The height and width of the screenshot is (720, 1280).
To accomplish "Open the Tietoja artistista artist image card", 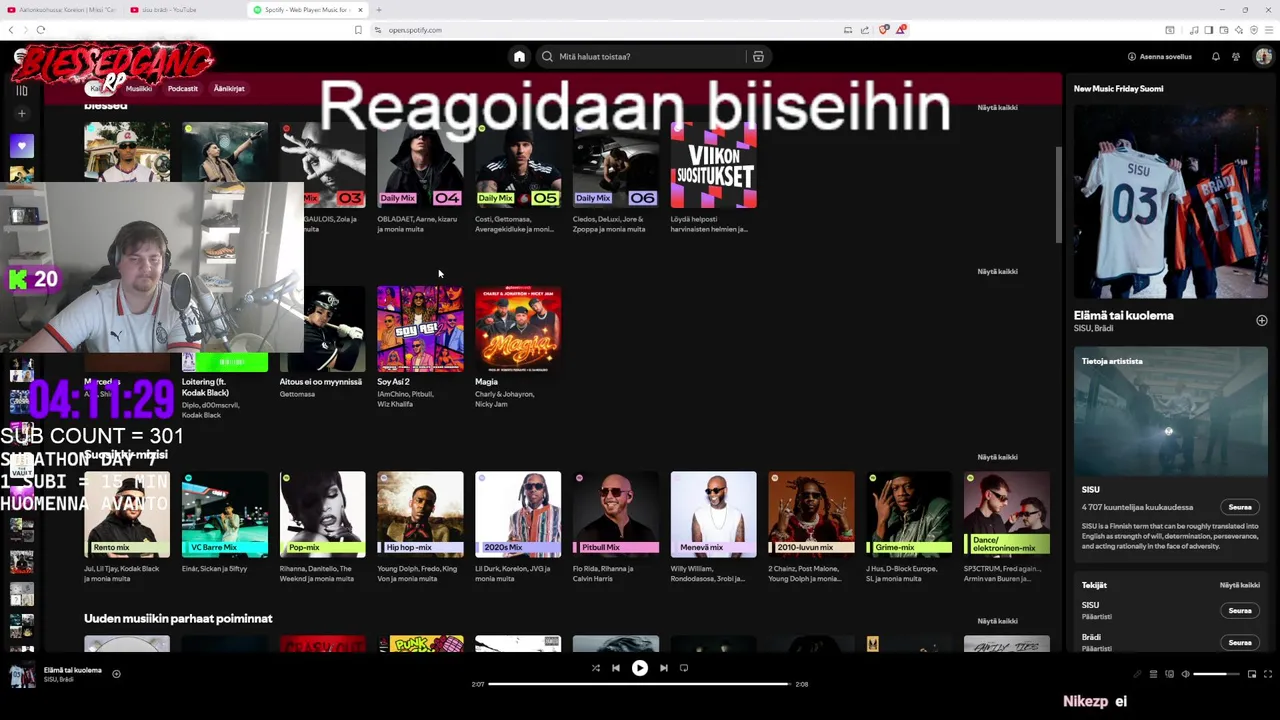I will click(1171, 410).
